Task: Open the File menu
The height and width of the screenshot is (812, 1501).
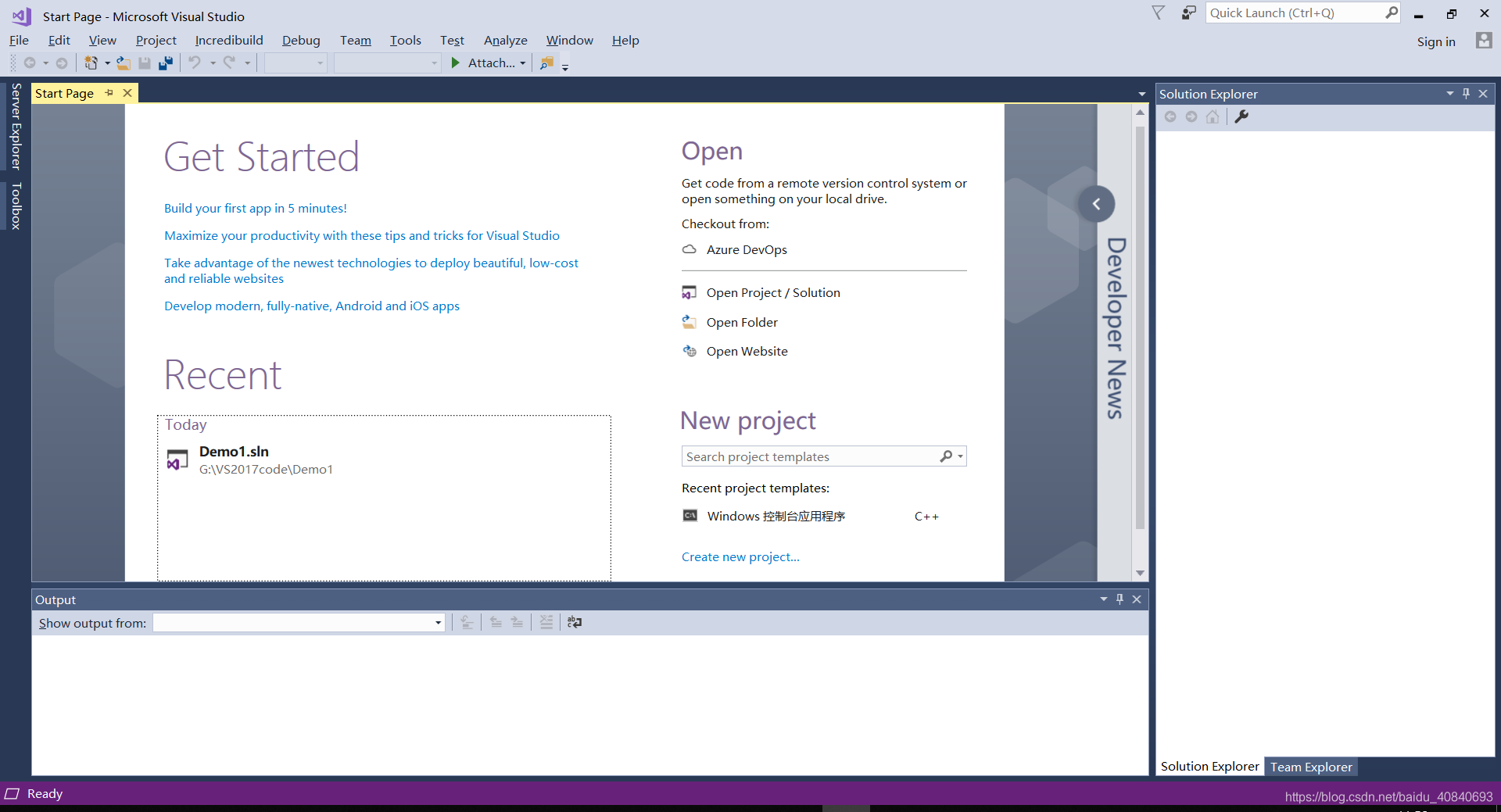Action: point(19,40)
